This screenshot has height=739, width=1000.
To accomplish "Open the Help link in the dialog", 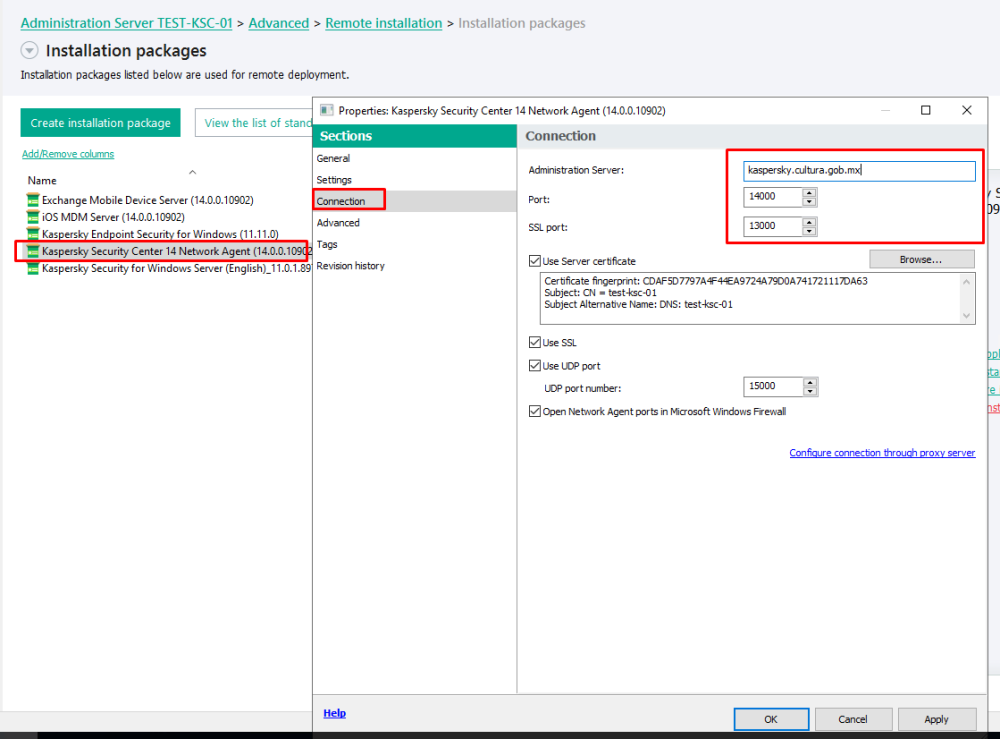I will pos(334,713).
